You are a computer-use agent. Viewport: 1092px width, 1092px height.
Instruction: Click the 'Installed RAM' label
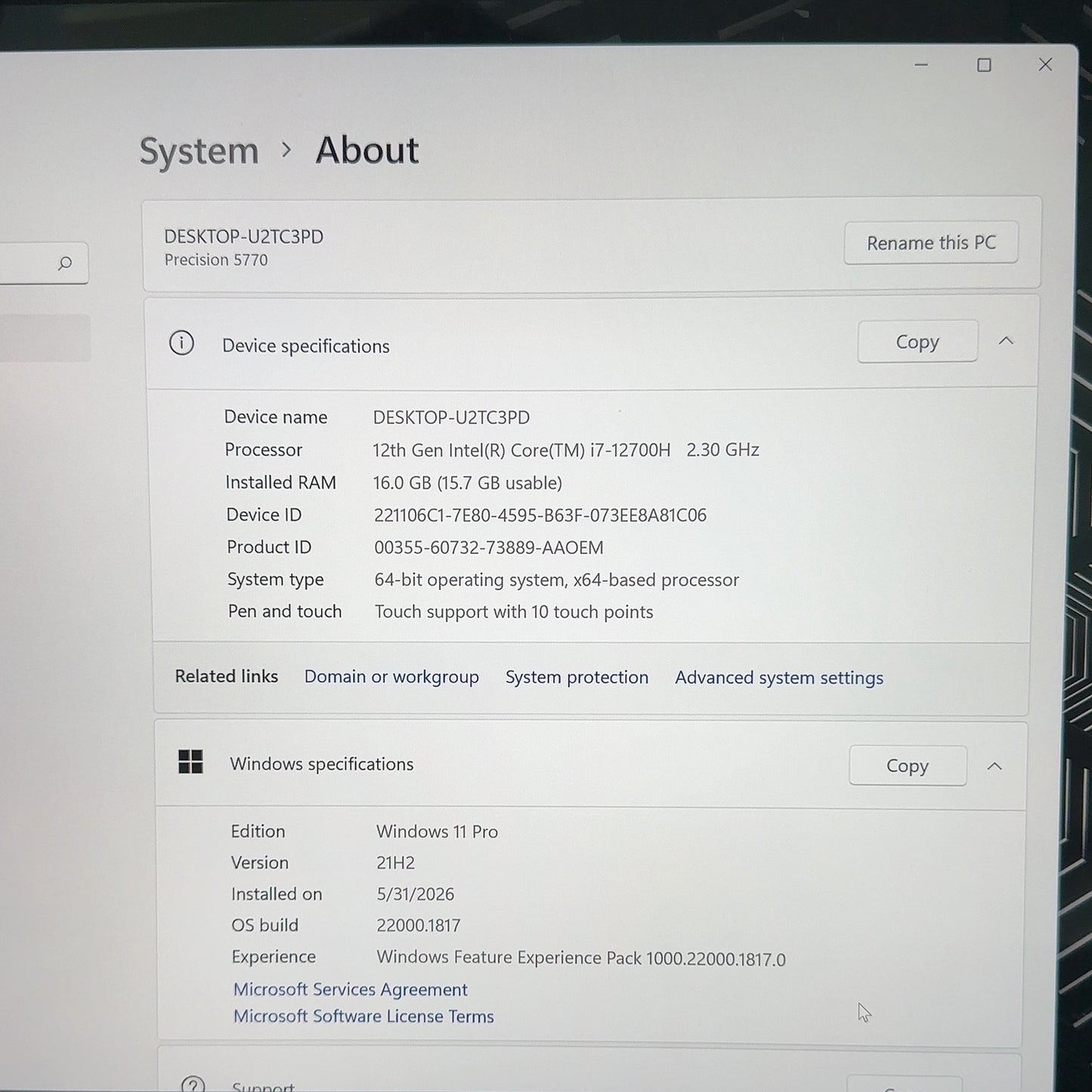(x=281, y=482)
